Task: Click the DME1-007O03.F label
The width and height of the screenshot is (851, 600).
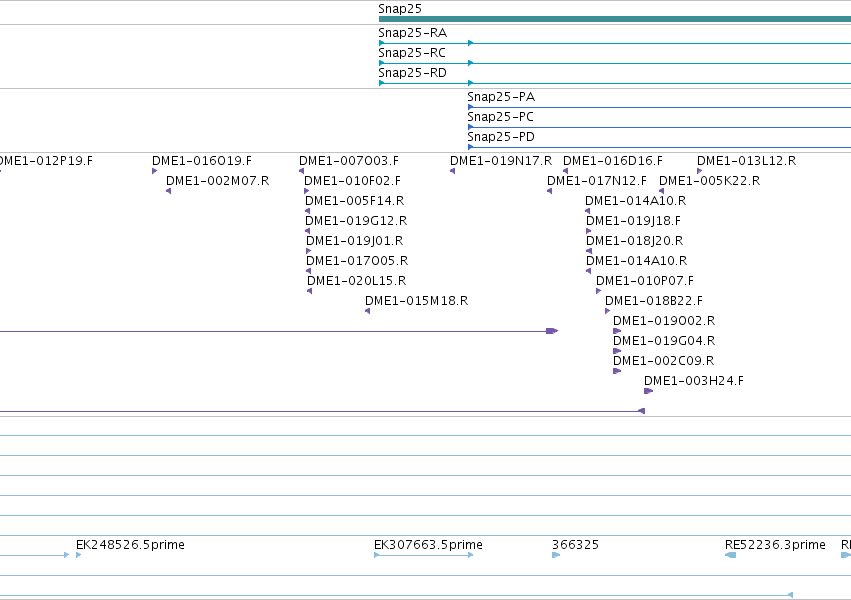Action: tap(349, 161)
